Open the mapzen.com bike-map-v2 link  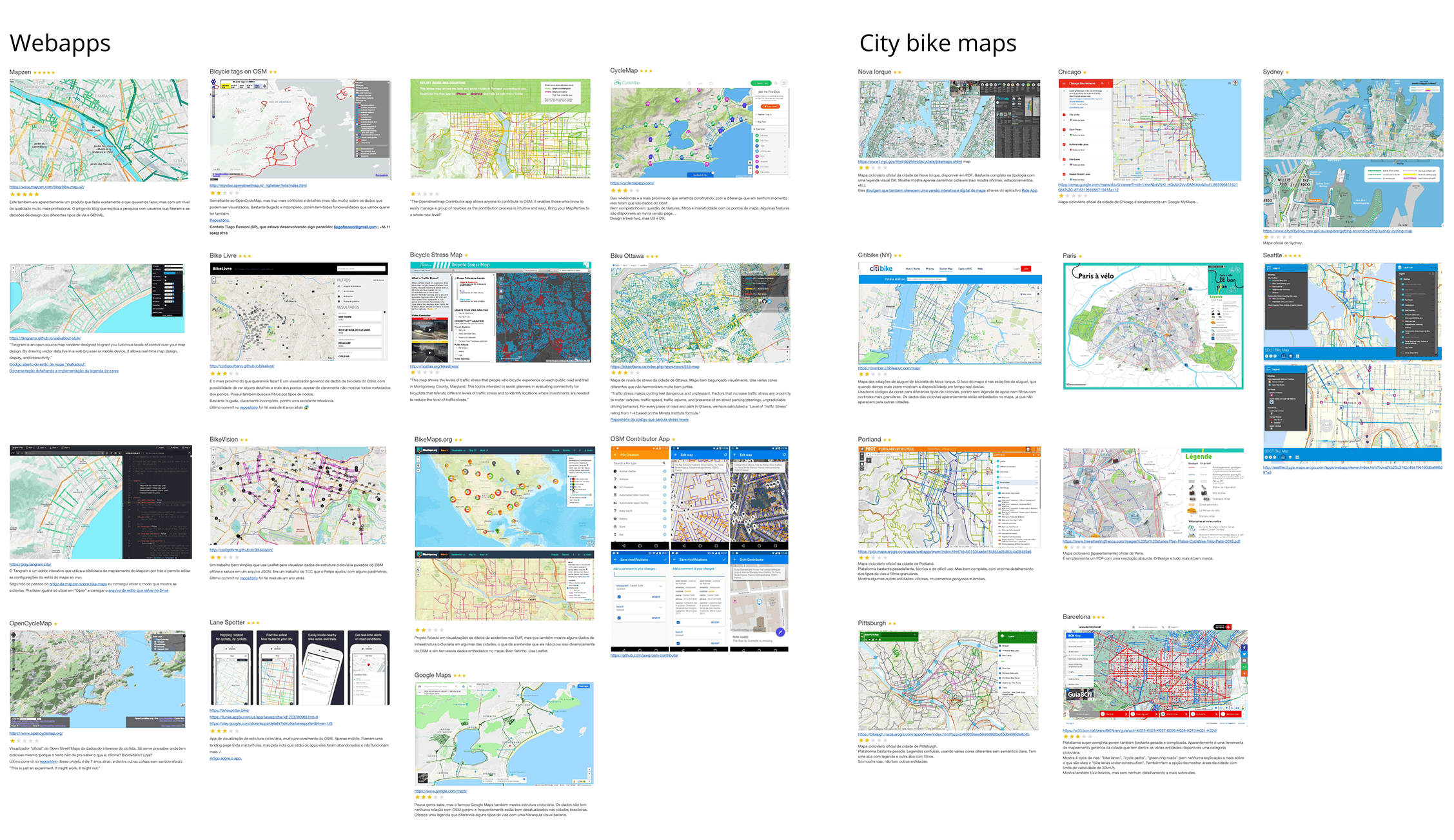[46, 187]
